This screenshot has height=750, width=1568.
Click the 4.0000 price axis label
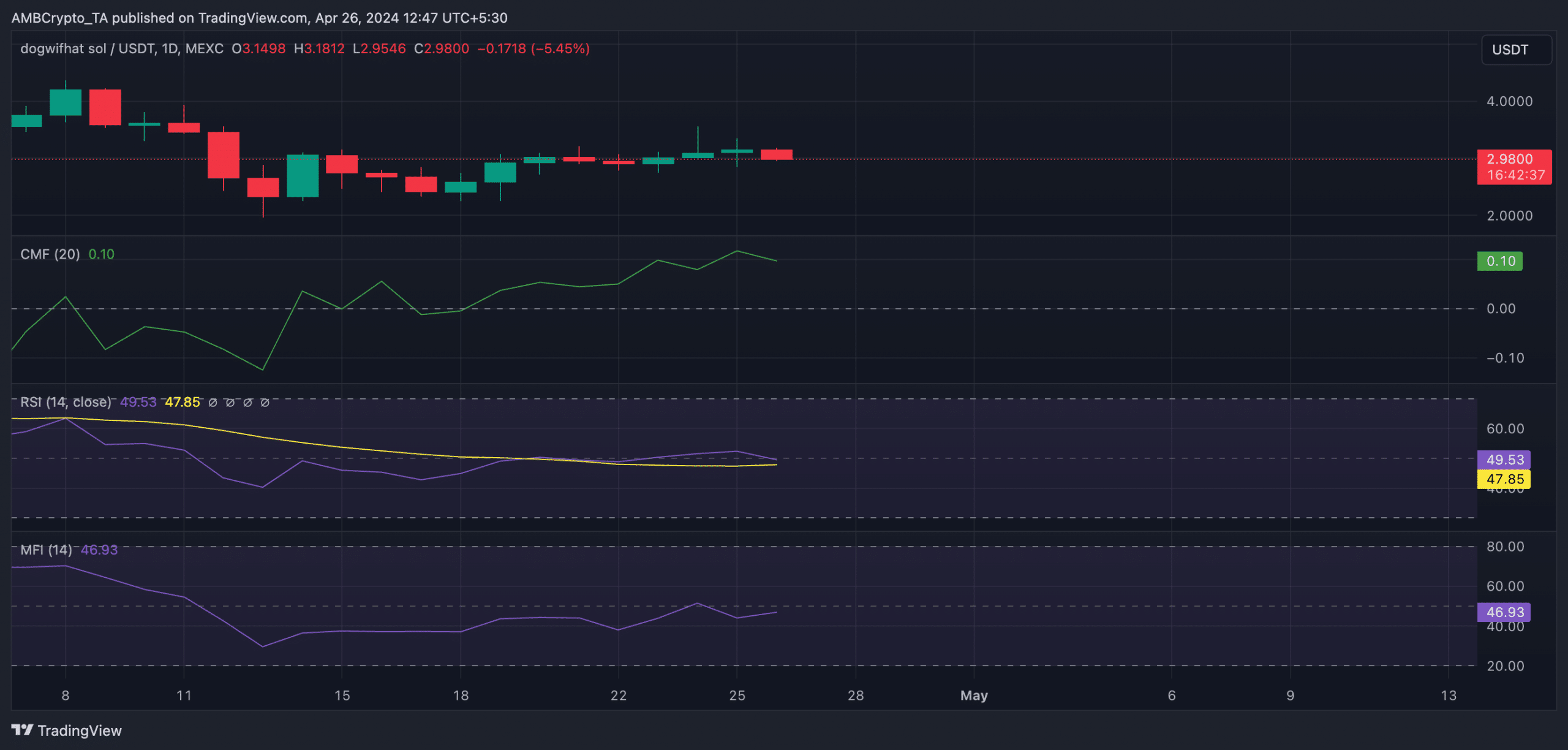point(1510,101)
